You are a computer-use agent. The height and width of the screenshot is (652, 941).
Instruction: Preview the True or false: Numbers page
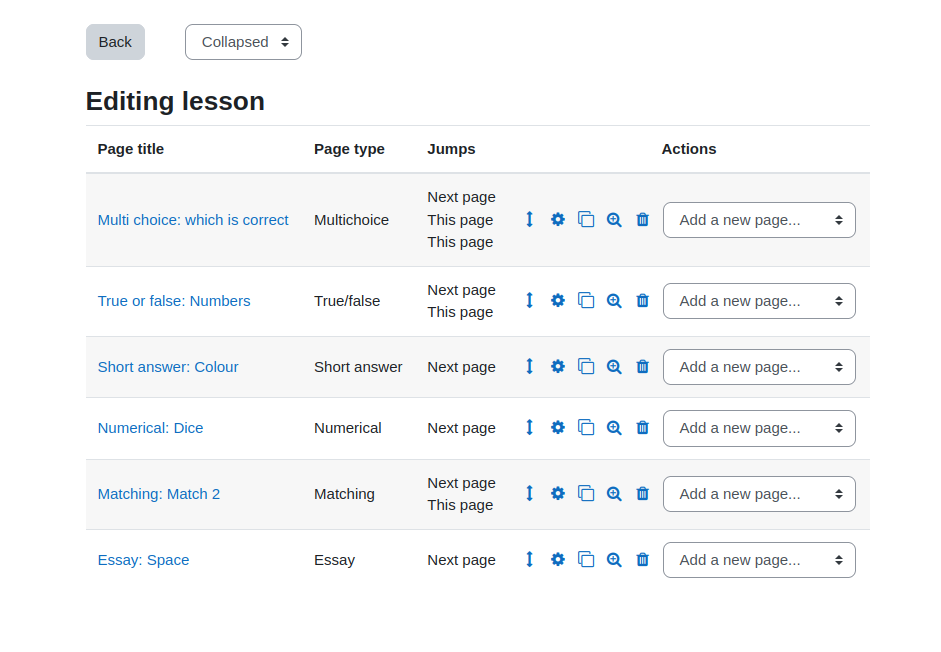pos(614,300)
